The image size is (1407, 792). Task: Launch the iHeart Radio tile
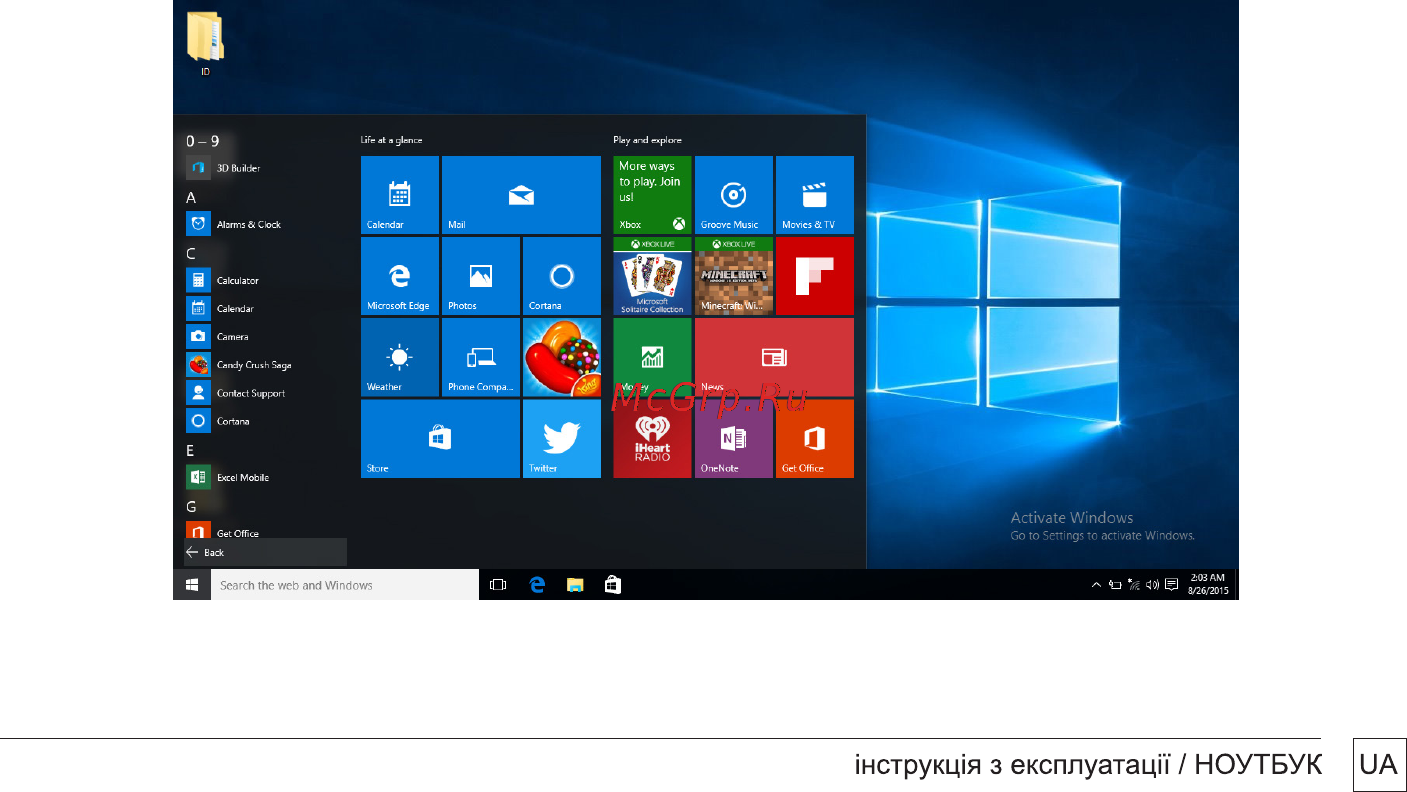click(x=652, y=438)
